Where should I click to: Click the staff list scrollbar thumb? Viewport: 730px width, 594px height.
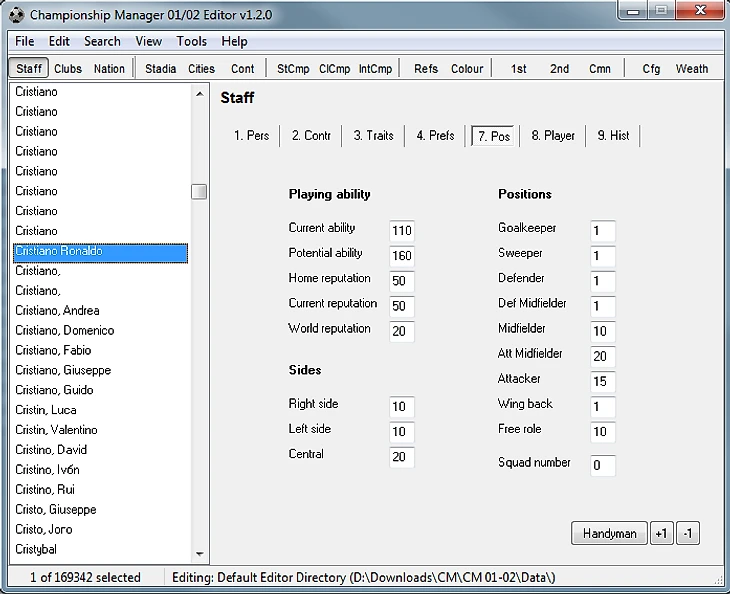tap(199, 191)
